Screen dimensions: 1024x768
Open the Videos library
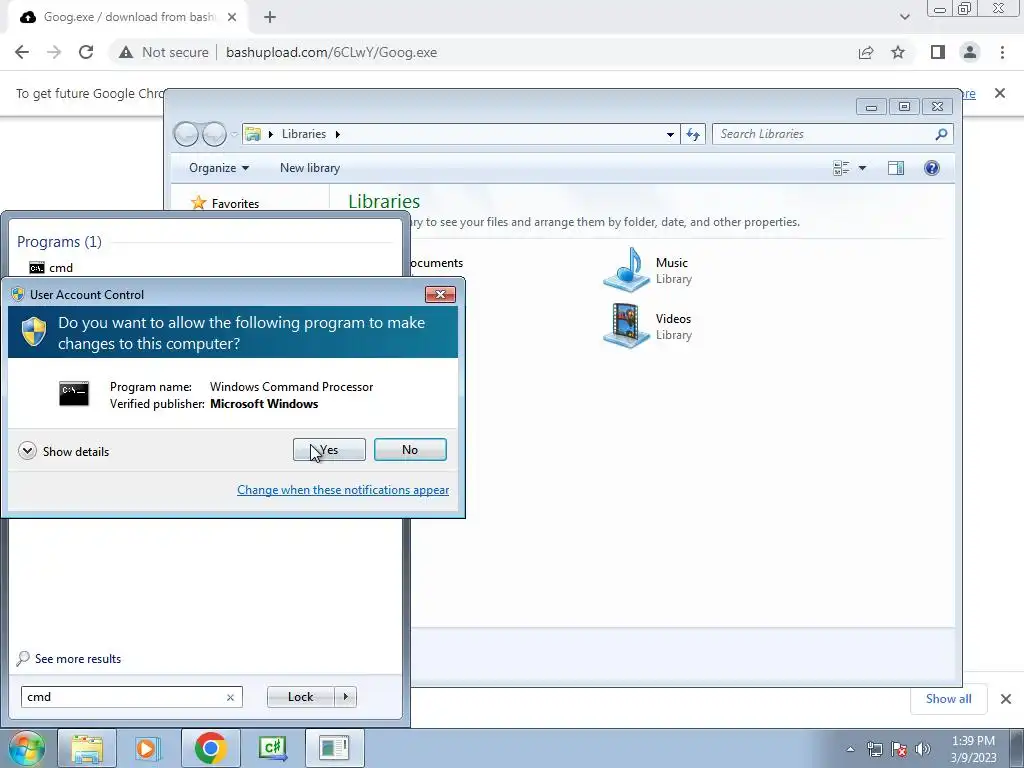coord(648,326)
